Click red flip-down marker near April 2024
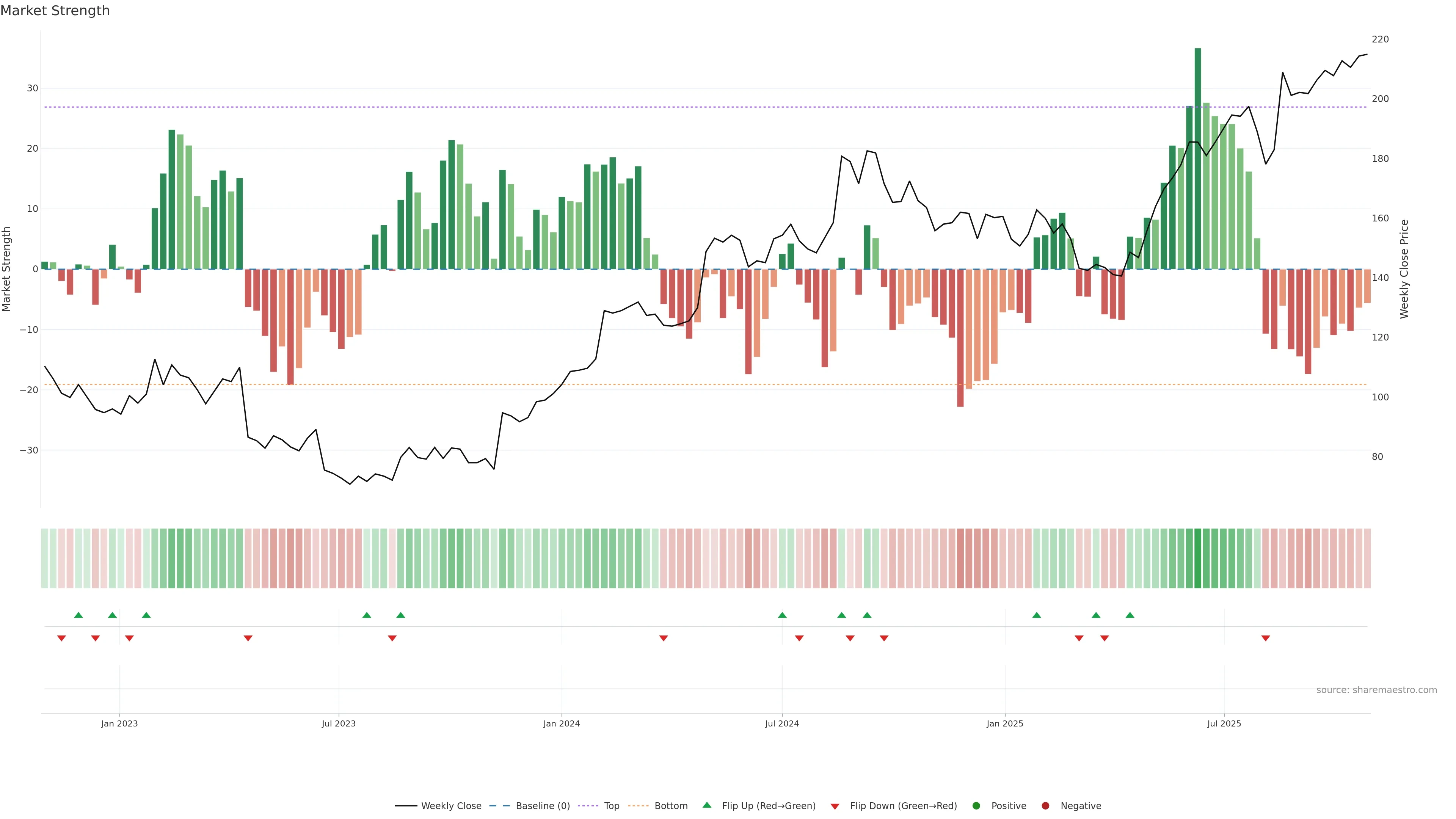This screenshot has width=1456, height=819. 664,638
